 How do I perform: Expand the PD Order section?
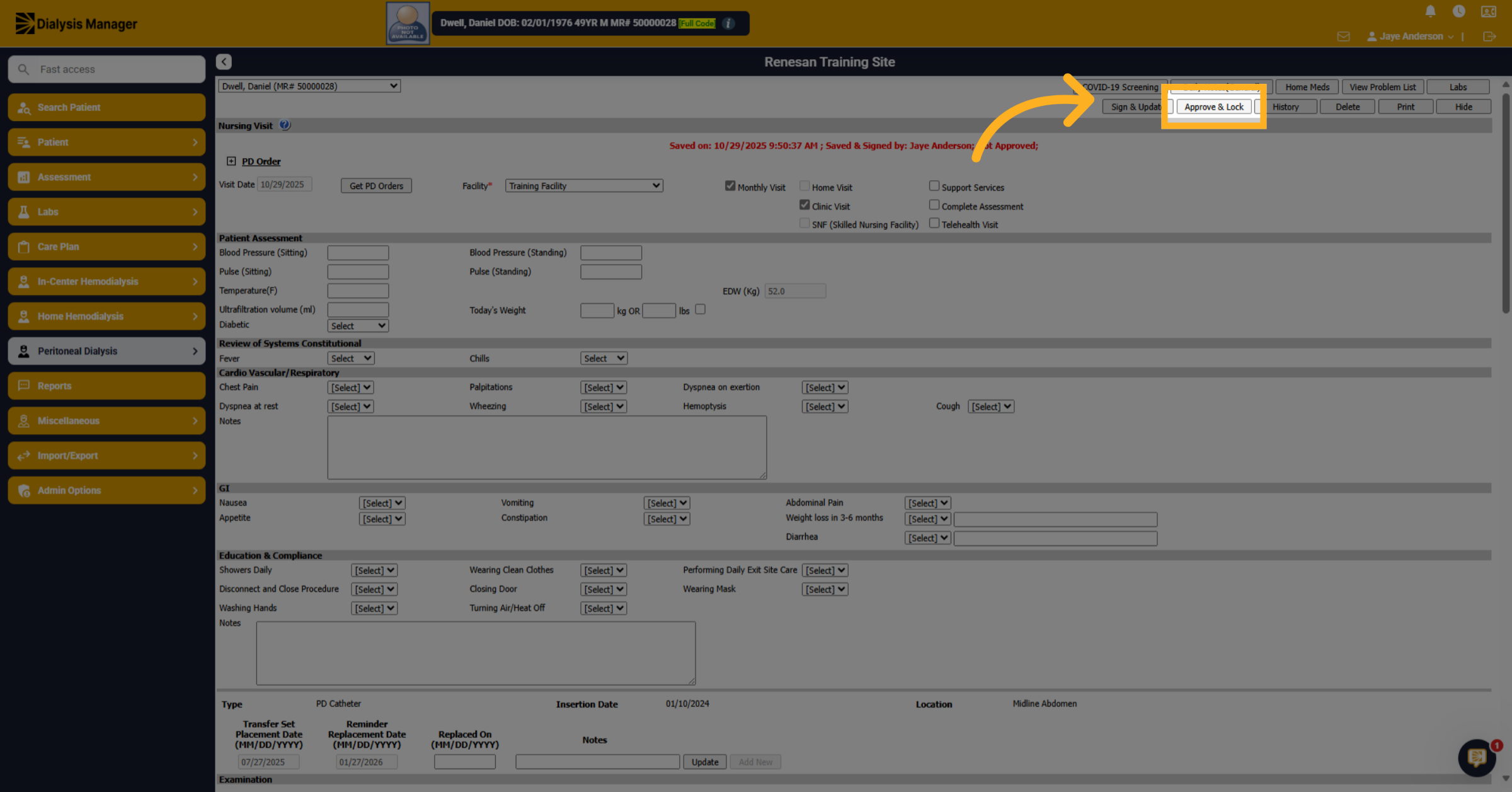pyautogui.click(x=231, y=161)
